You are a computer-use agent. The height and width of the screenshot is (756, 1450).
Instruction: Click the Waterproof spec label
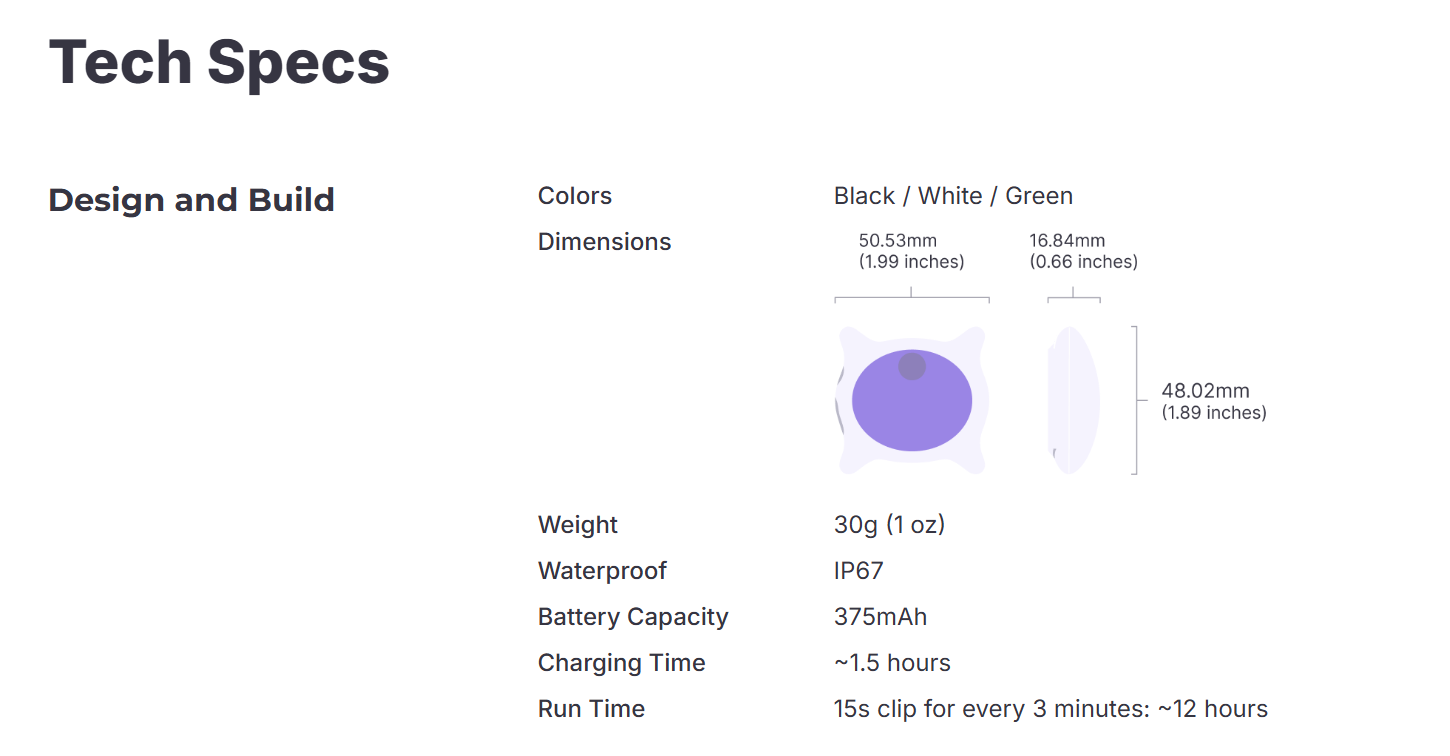[x=602, y=571]
